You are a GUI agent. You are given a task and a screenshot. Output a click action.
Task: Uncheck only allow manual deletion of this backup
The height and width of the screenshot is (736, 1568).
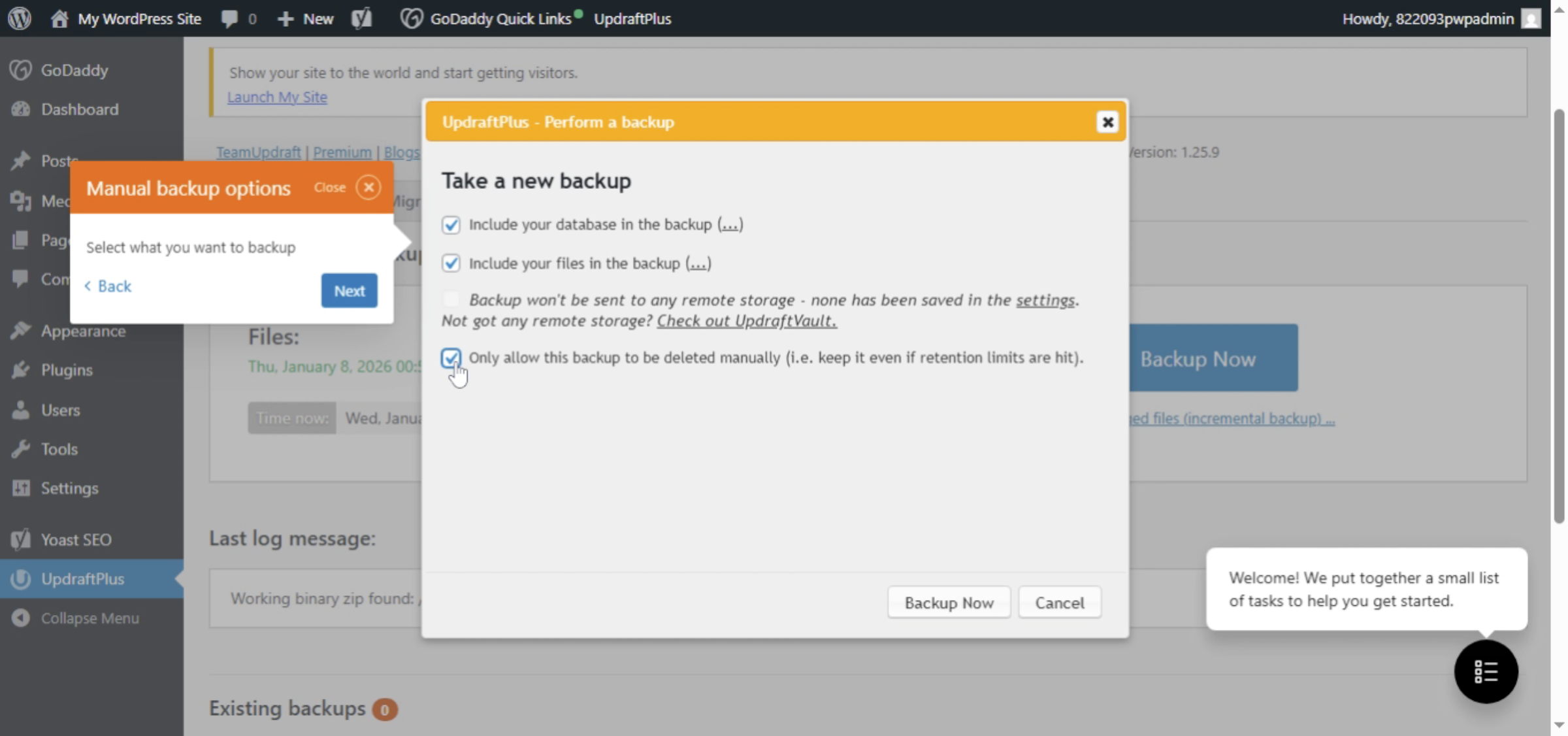click(x=451, y=358)
